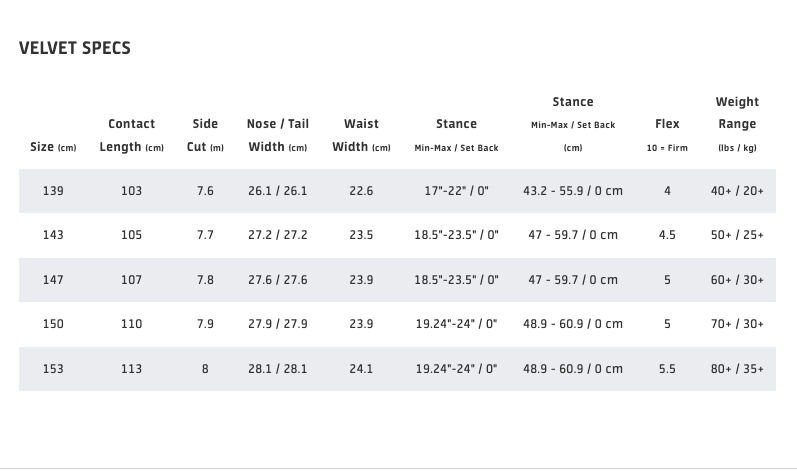Click the Flex column header
The width and height of the screenshot is (797, 471).
coord(667,125)
